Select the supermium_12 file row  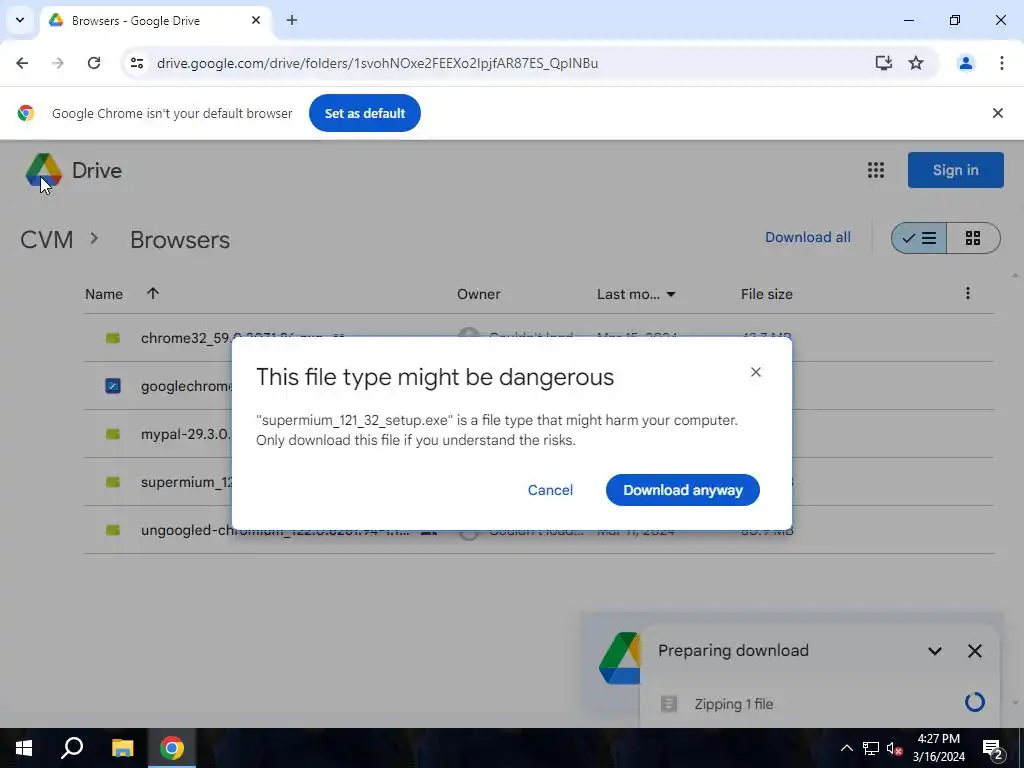pos(539,482)
